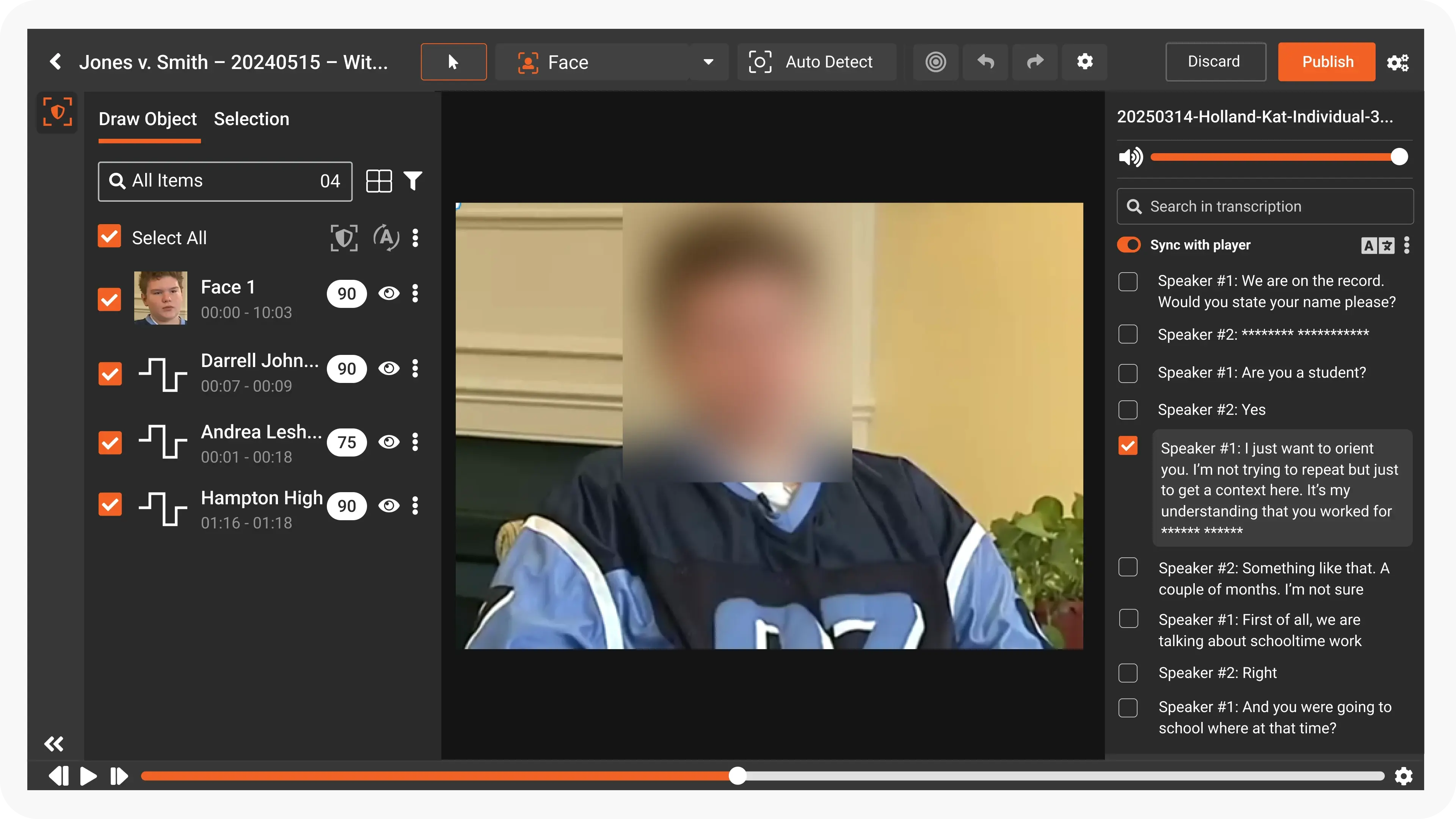Open toolbar settings gear
The image size is (1456, 819).
coord(1085,61)
